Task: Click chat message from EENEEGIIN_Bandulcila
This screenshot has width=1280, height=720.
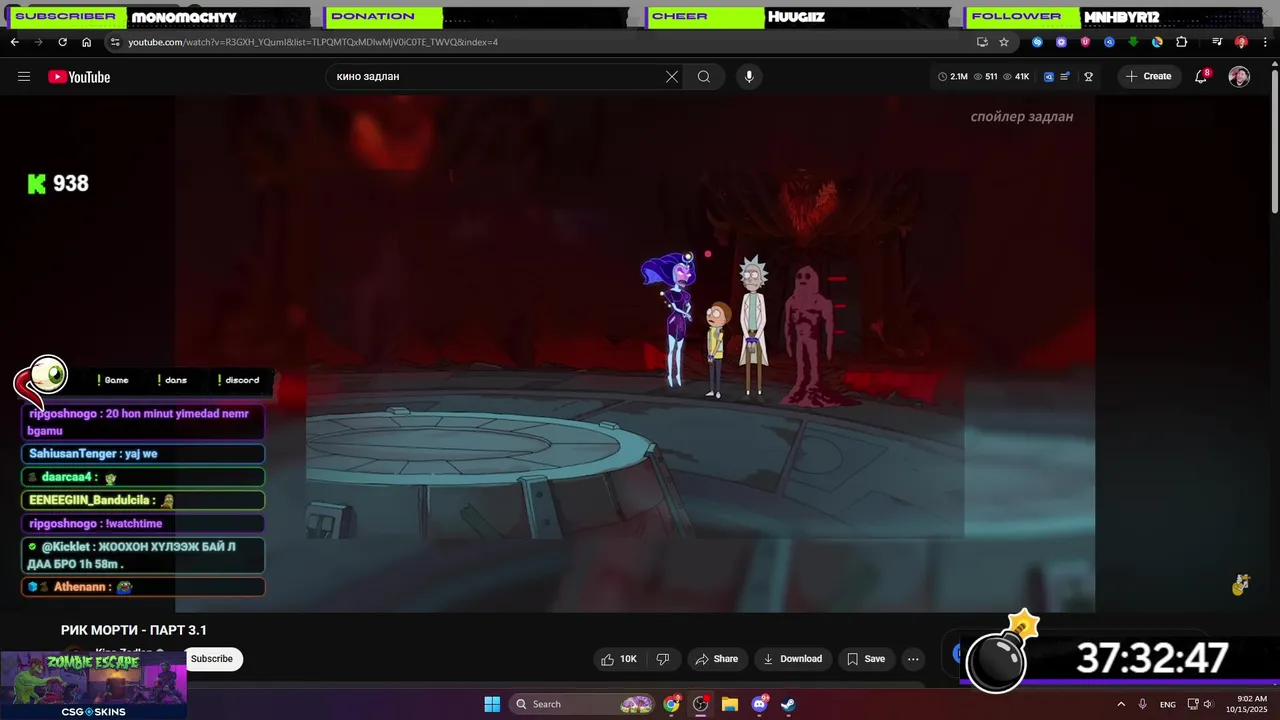Action: (143, 501)
